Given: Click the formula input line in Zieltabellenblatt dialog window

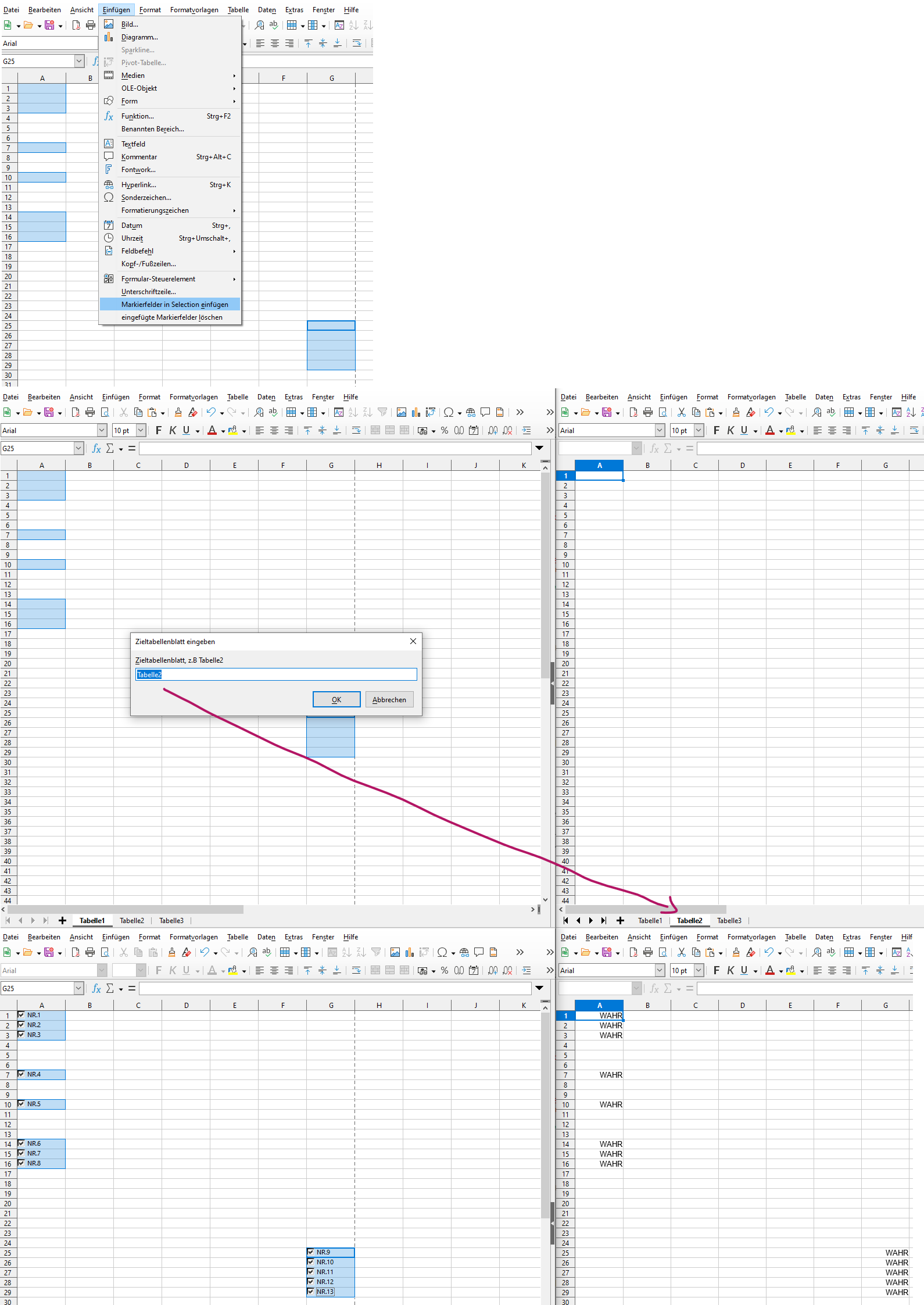Looking at the screenshot, I should 335,448.
